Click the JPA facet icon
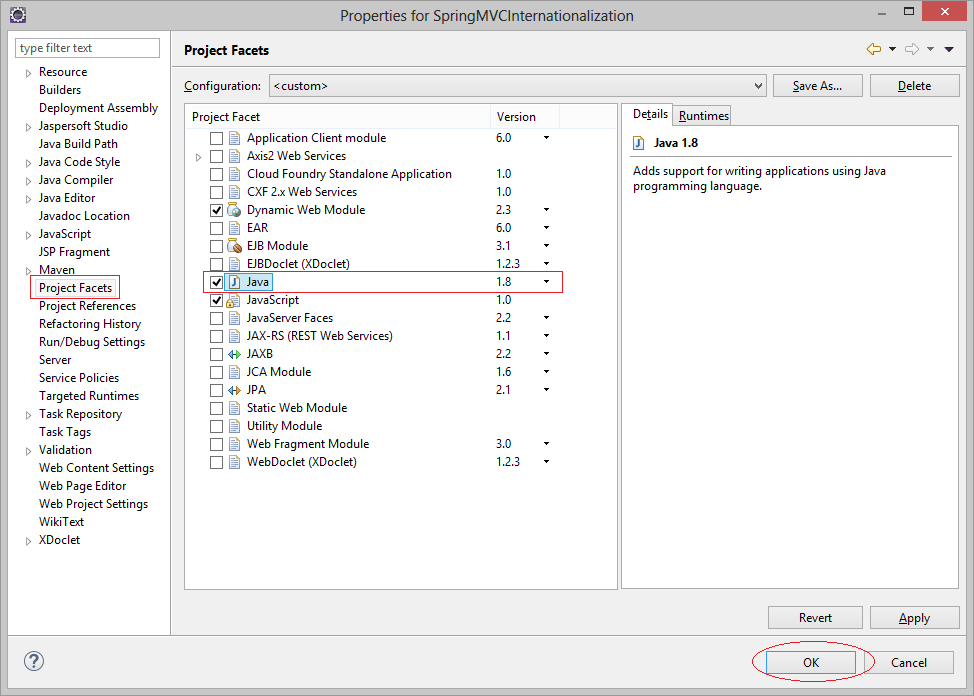 tap(234, 390)
